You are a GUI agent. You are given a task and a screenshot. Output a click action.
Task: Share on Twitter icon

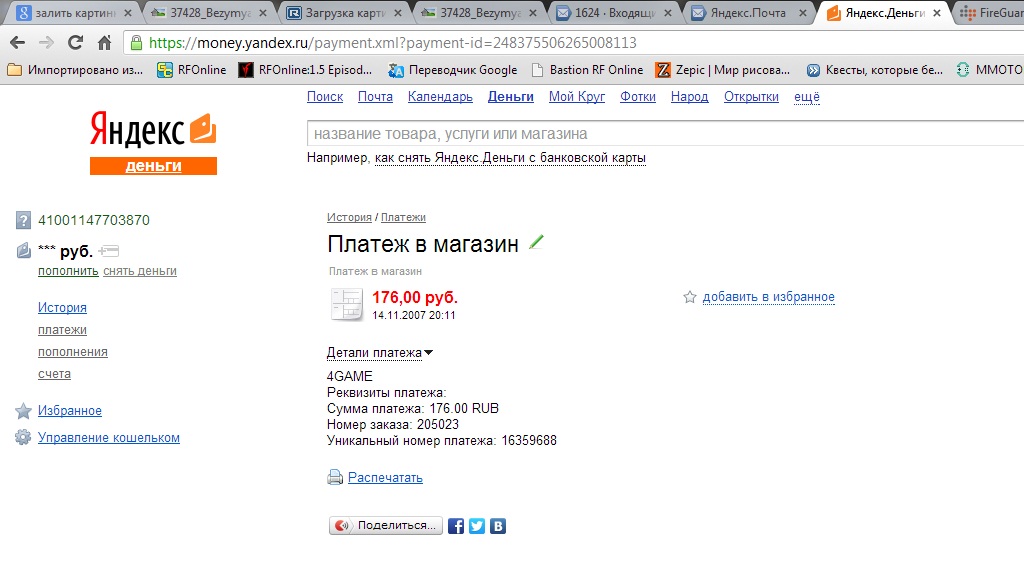(x=477, y=526)
